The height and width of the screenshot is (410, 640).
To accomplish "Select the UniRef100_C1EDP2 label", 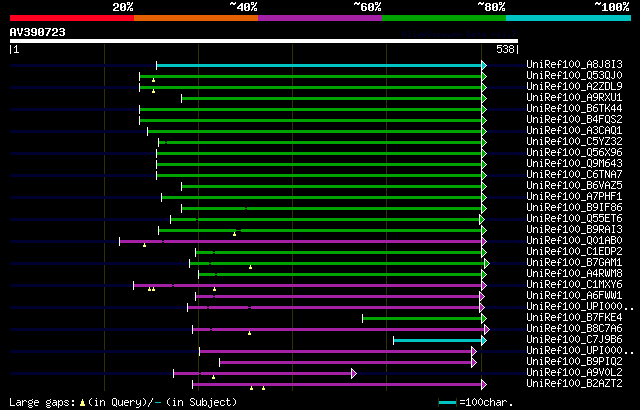I will (x=574, y=252).
